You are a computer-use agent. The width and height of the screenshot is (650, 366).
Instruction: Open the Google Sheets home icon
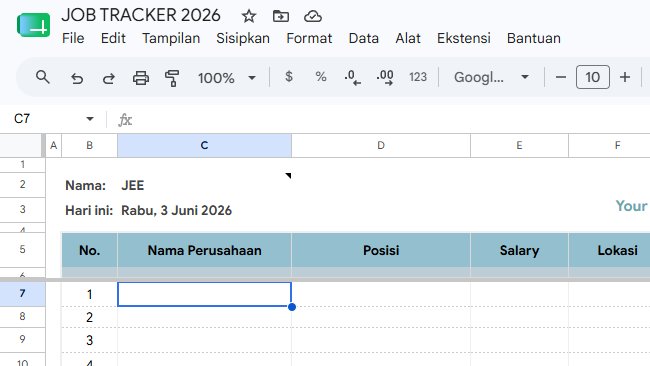click(34, 25)
